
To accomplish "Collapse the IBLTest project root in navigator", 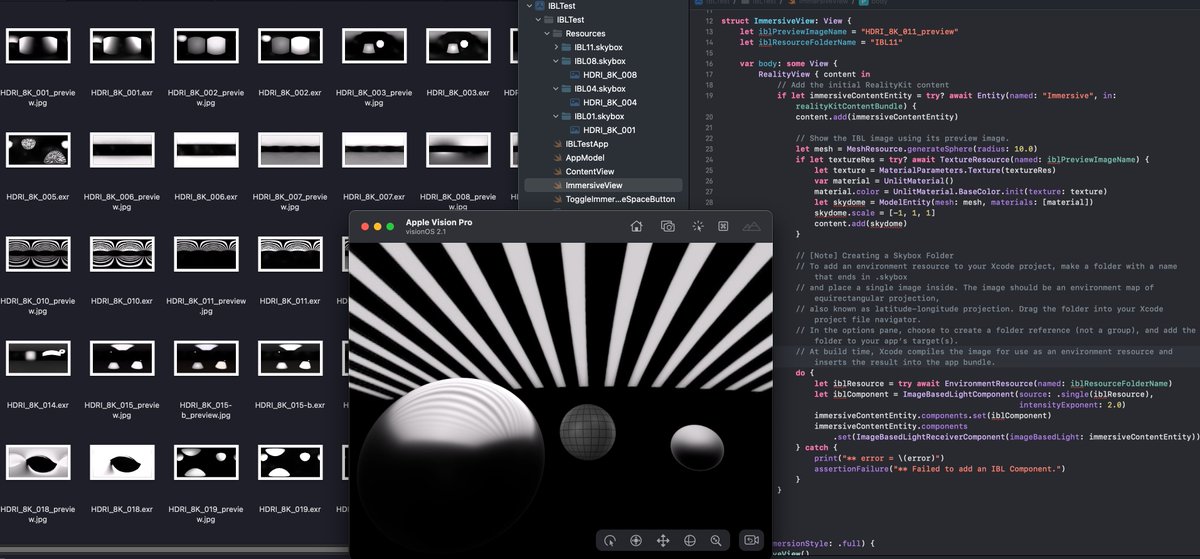I will pyautogui.click(x=530, y=5).
